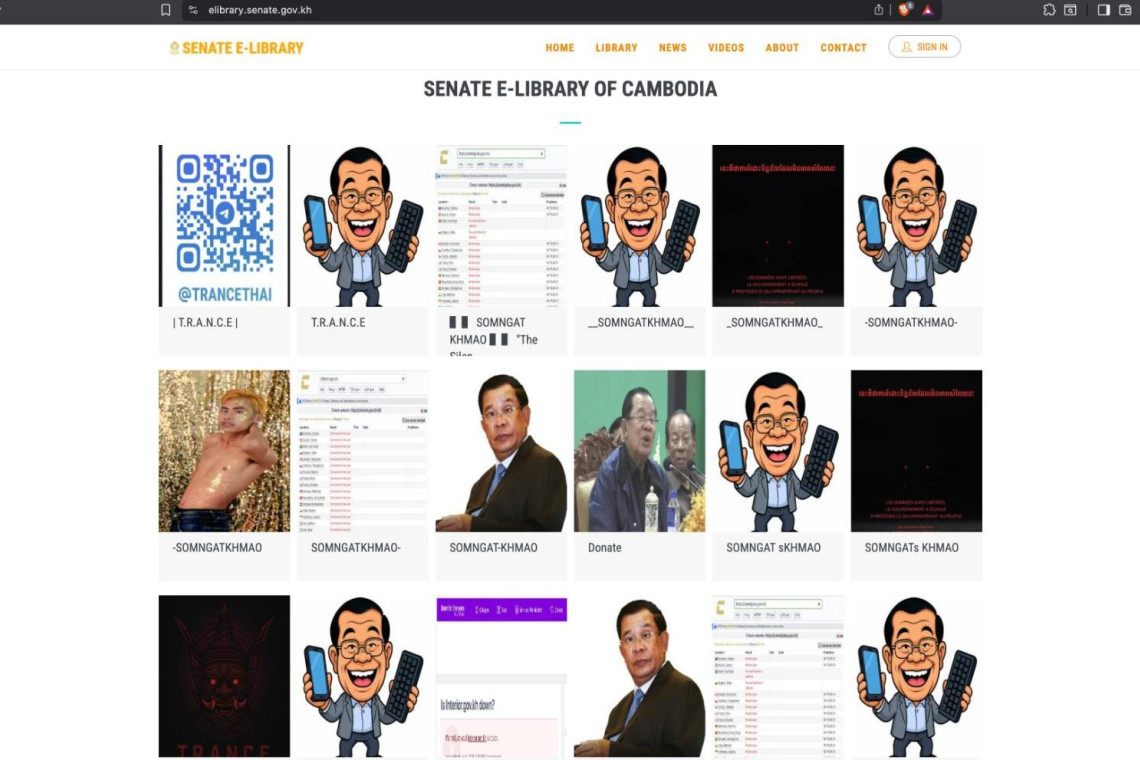Toggle the browser sidebar panel icon

point(1104,10)
